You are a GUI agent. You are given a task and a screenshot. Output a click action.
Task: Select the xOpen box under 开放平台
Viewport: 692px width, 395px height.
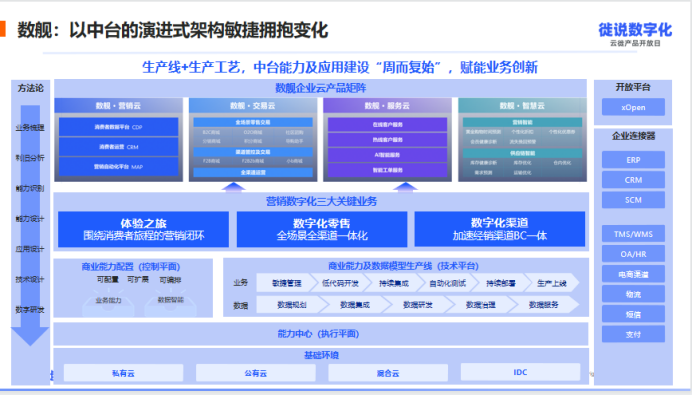pos(633,107)
